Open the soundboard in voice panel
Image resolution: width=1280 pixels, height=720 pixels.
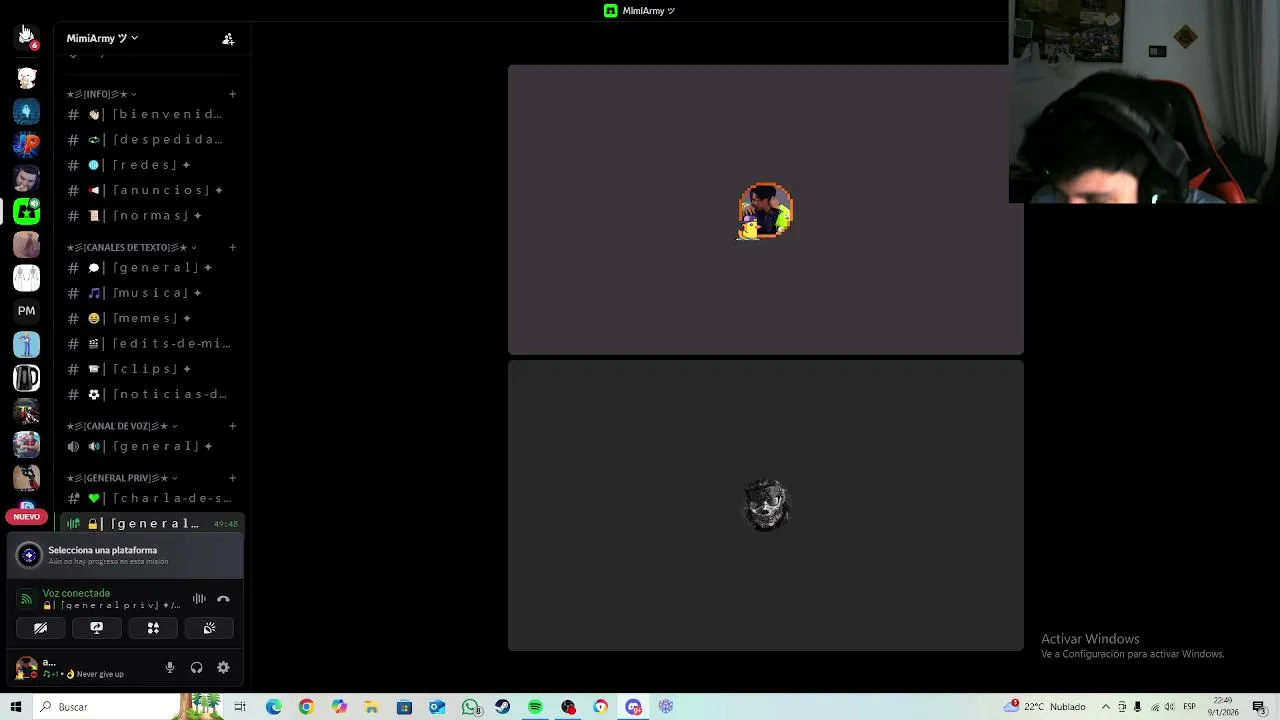(209, 628)
